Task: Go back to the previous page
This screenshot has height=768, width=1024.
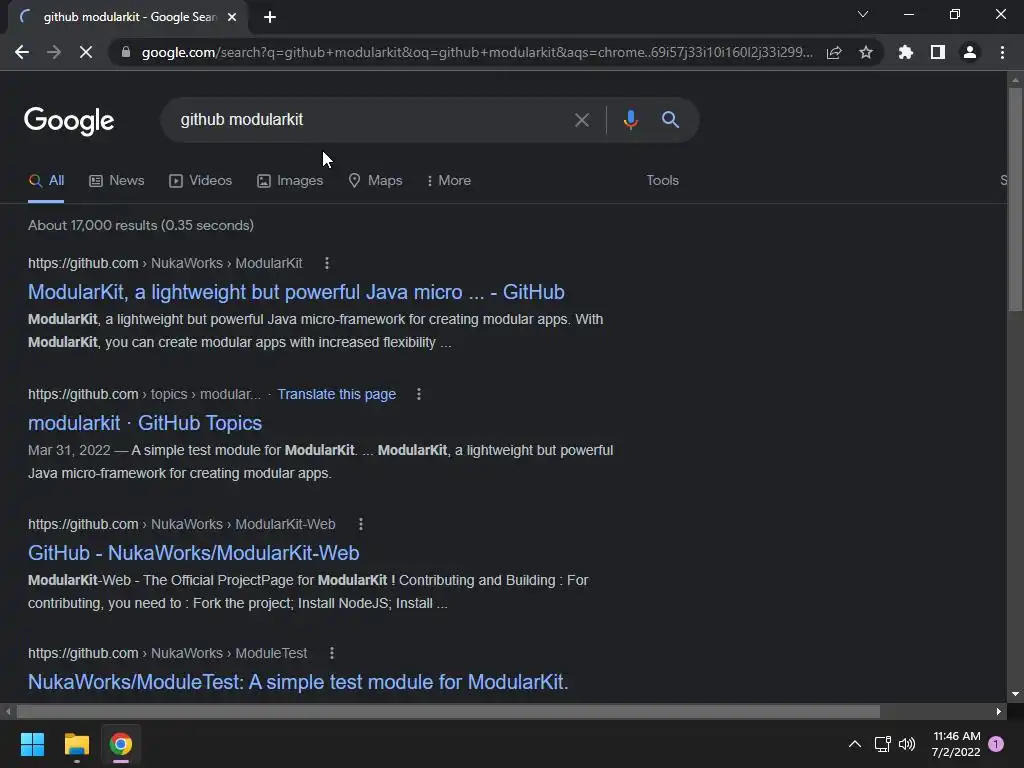Action: pyautogui.click(x=22, y=52)
